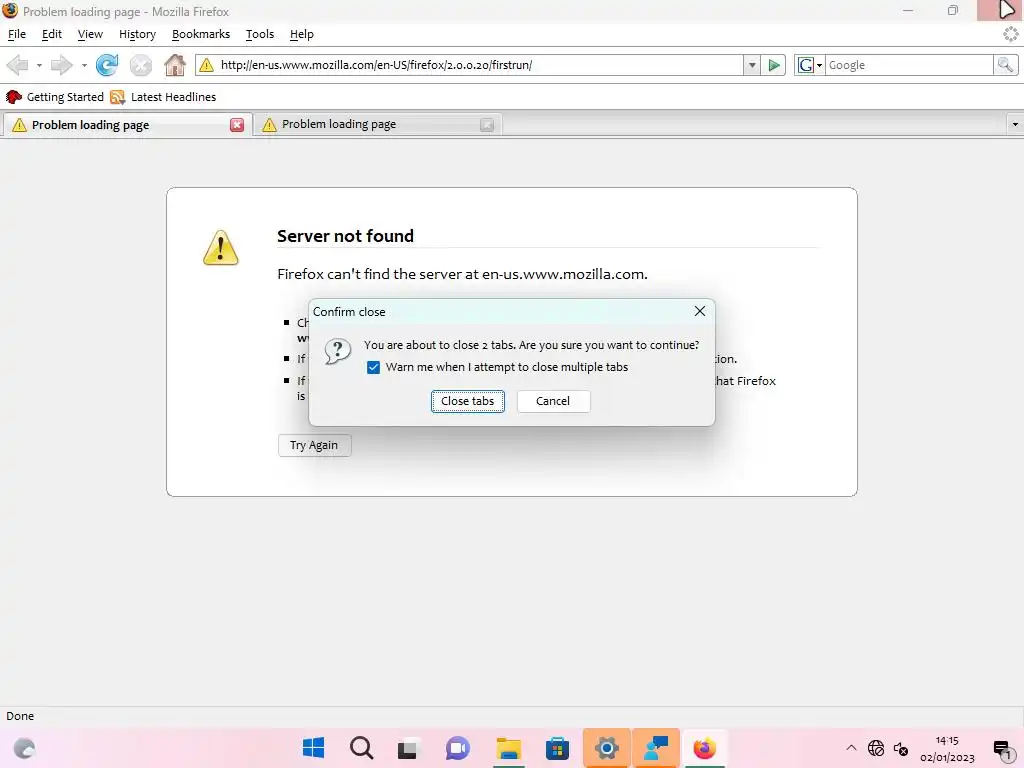Viewport: 1024px width, 768px height.
Task: Click Cancel in the Confirm close dialog
Action: pyautogui.click(x=553, y=401)
